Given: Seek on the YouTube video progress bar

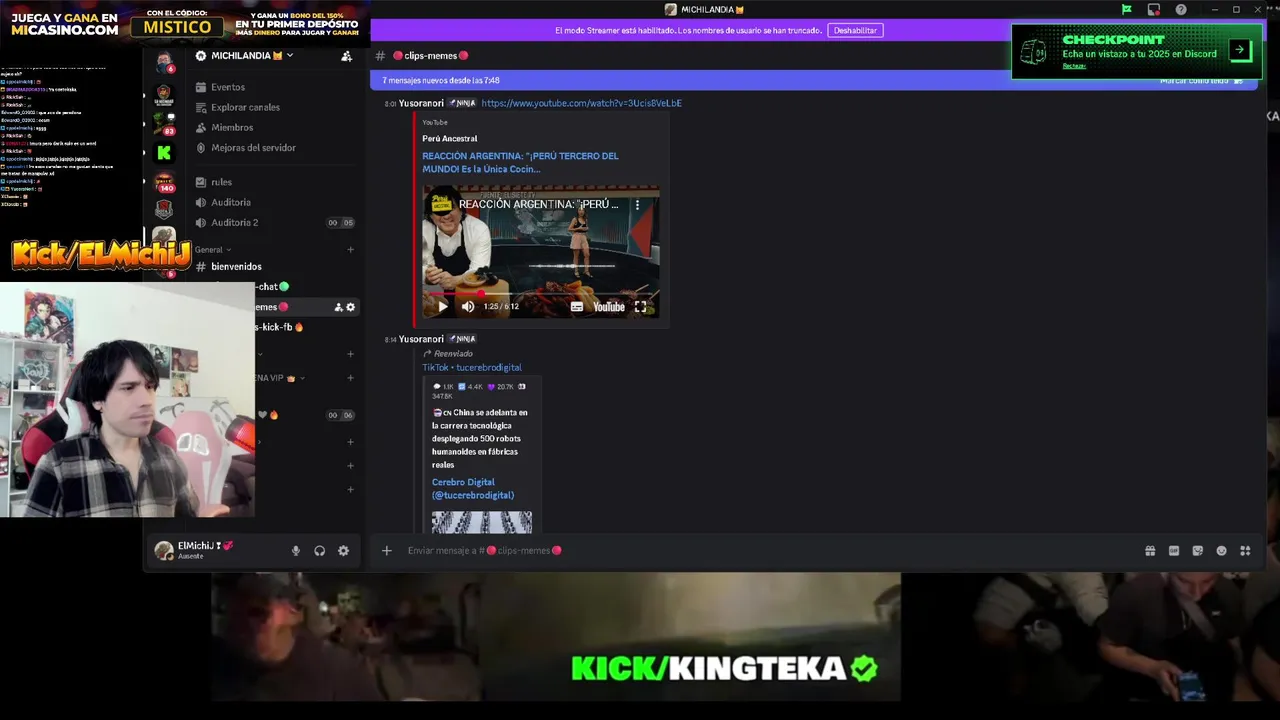Looking at the screenshot, I should point(540,294).
